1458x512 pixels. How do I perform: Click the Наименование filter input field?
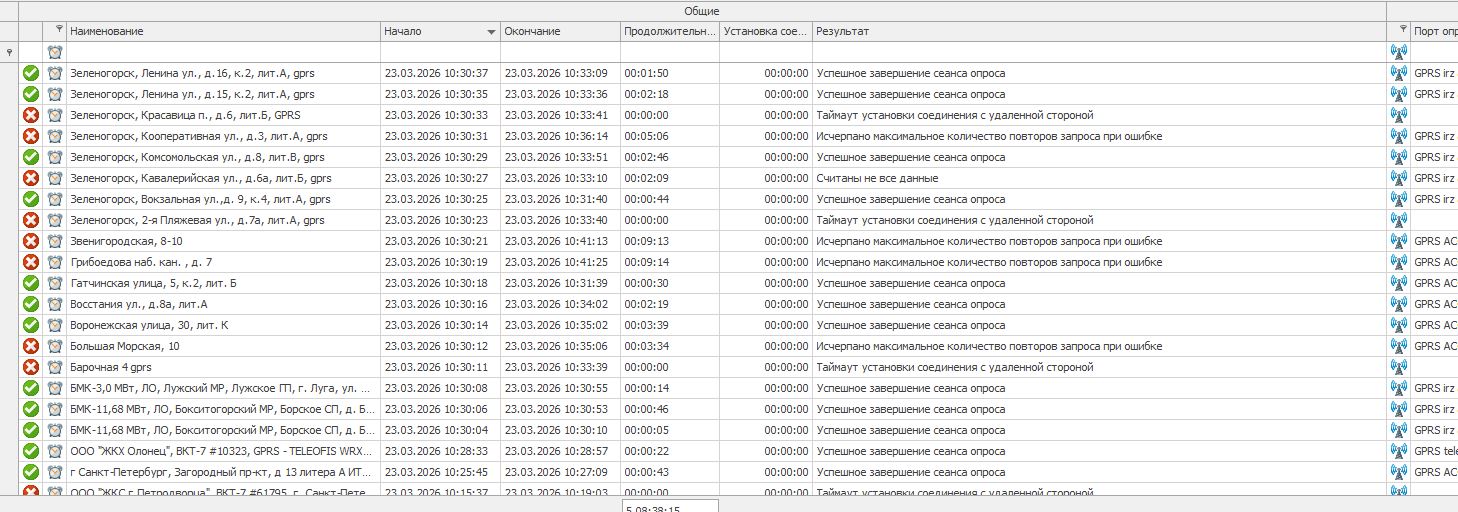[223, 52]
